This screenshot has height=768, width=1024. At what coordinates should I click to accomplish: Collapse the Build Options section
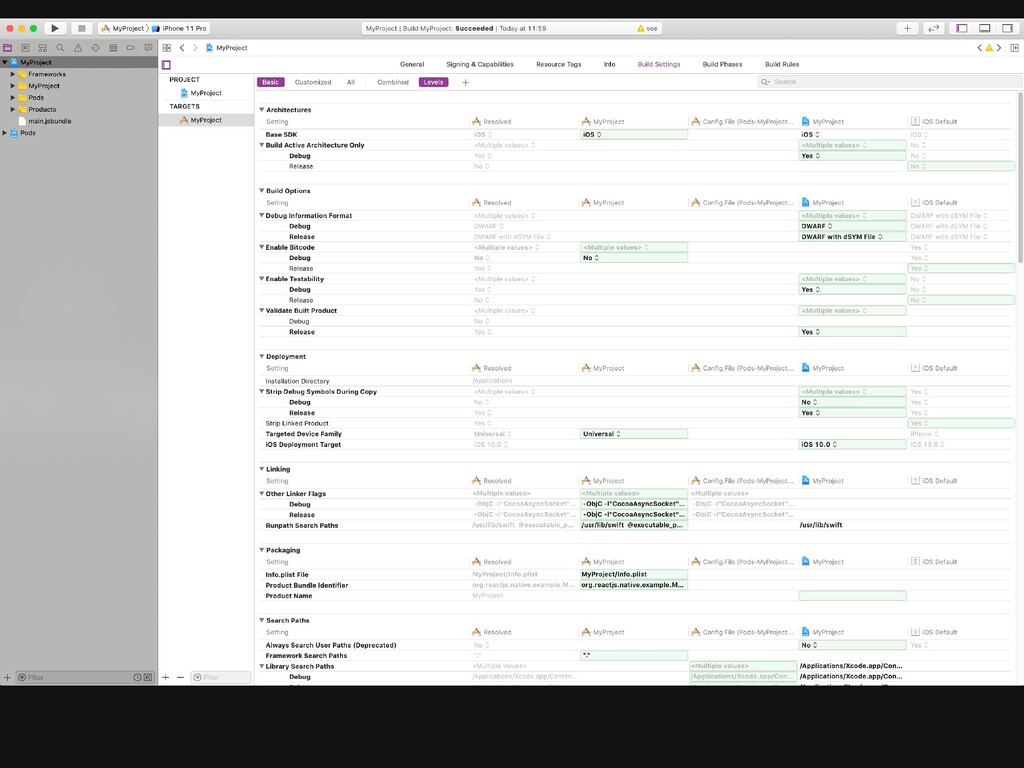(x=261, y=191)
